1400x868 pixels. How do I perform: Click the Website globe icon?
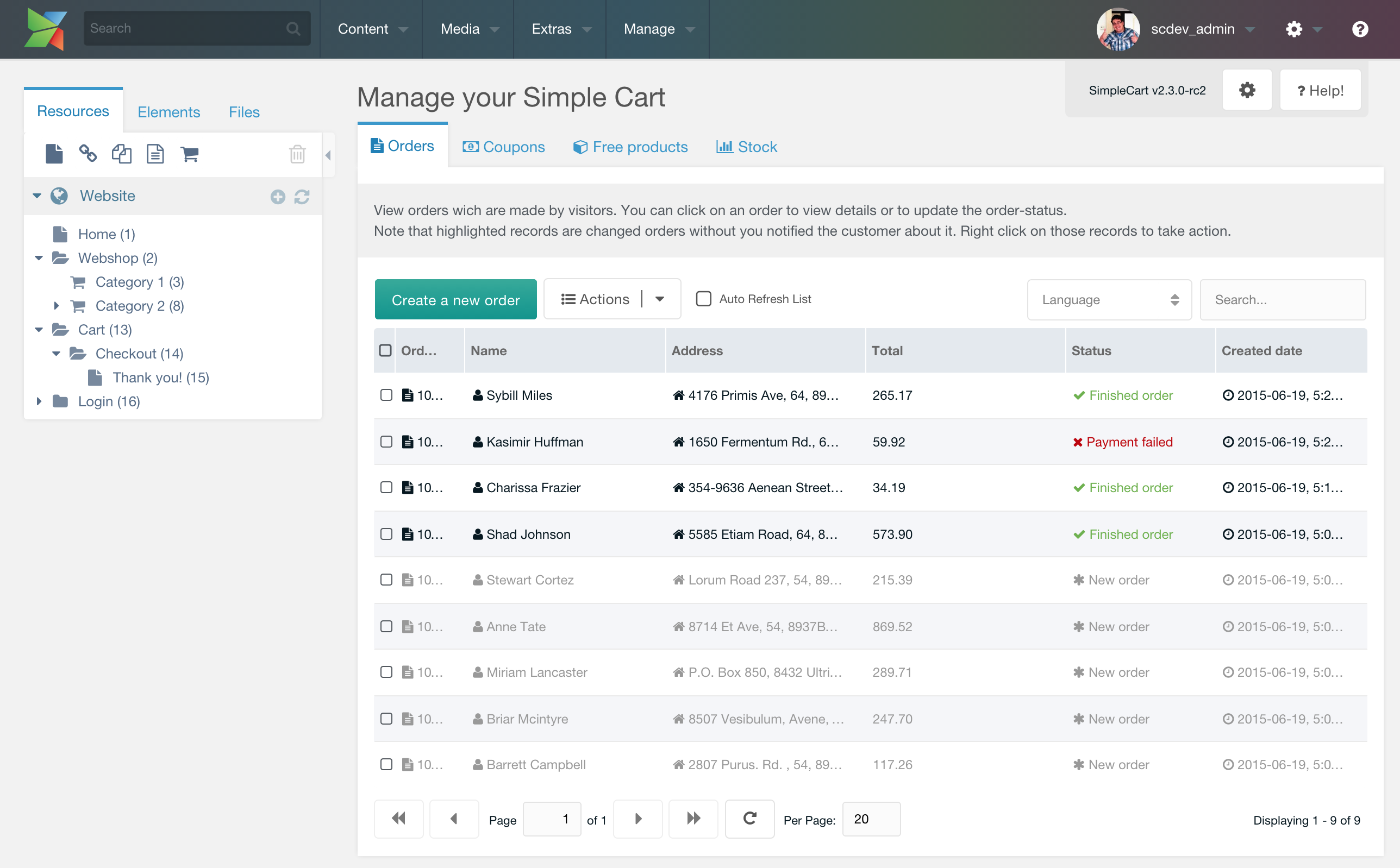59,196
